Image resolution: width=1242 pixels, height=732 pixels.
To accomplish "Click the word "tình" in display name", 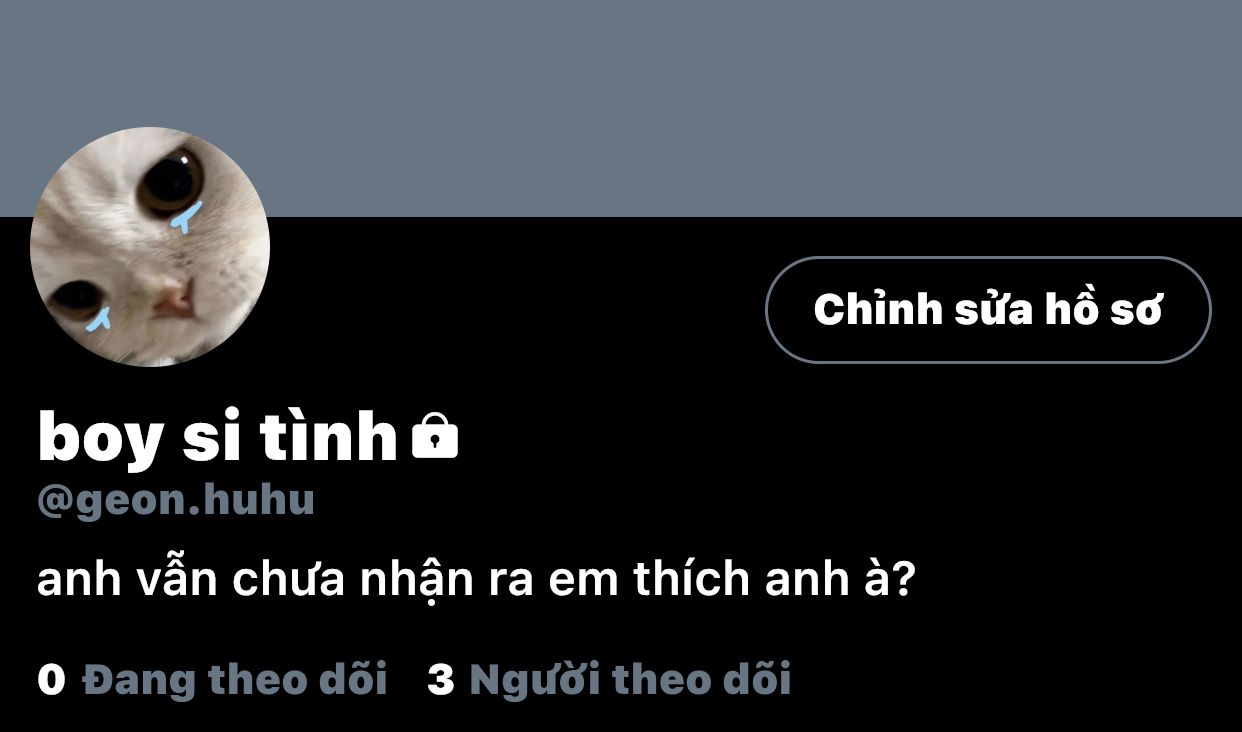I will point(328,436).
